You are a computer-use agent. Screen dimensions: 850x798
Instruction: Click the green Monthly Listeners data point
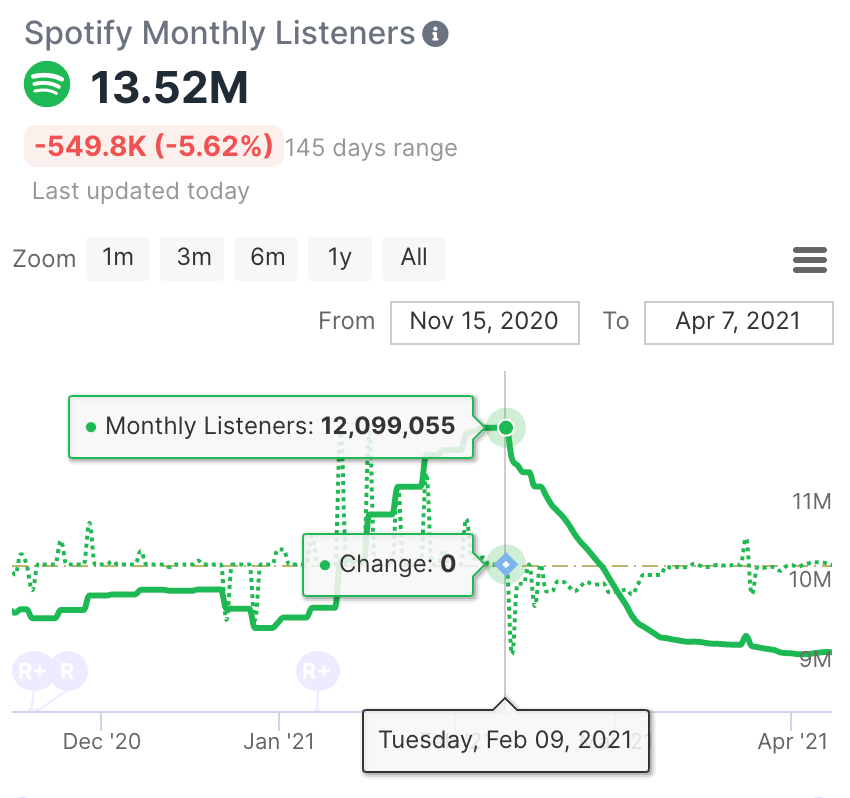click(507, 428)
